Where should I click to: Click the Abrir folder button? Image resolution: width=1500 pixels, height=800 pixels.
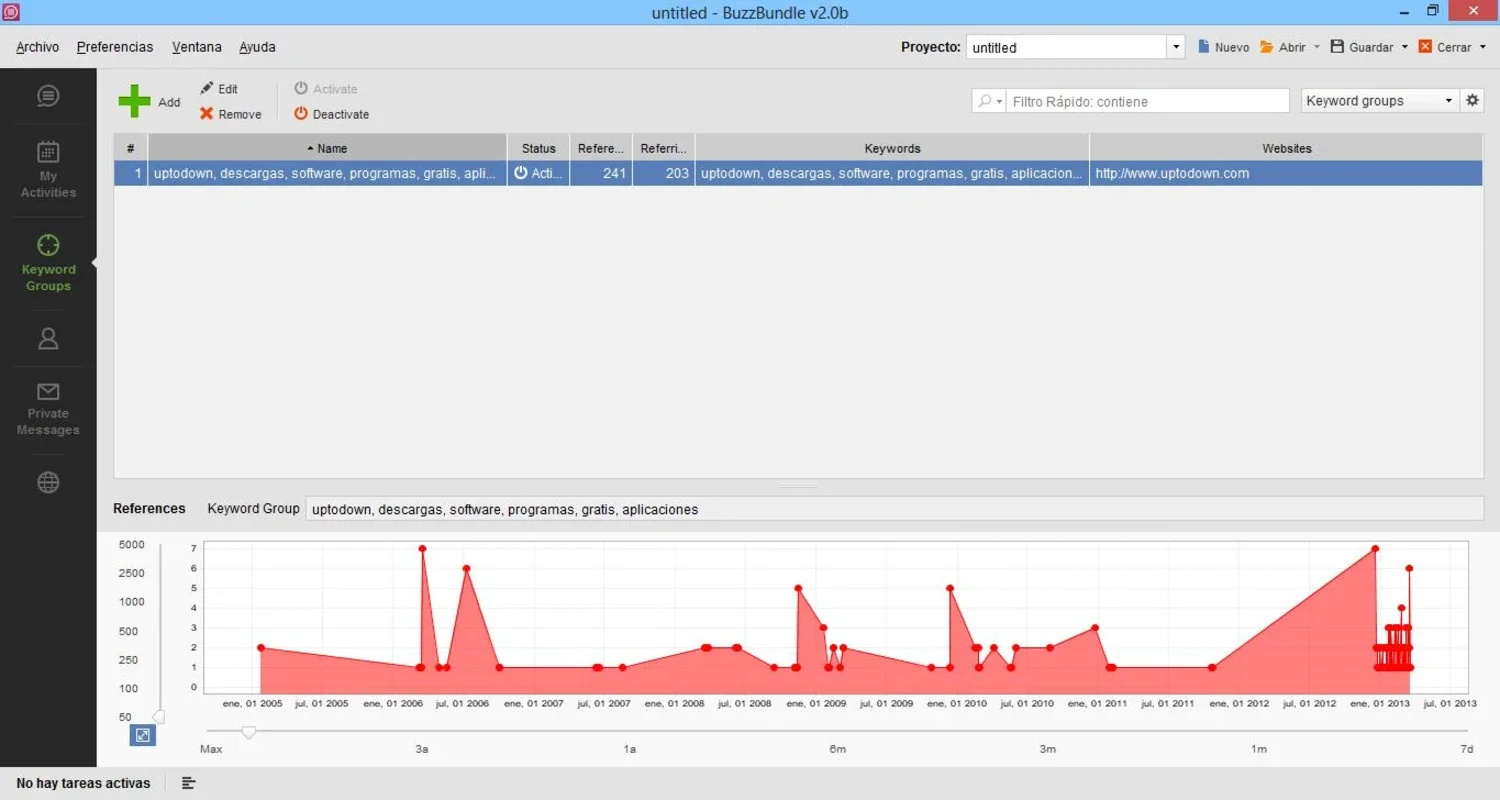pyautogui.click(x=1283, y=47)
